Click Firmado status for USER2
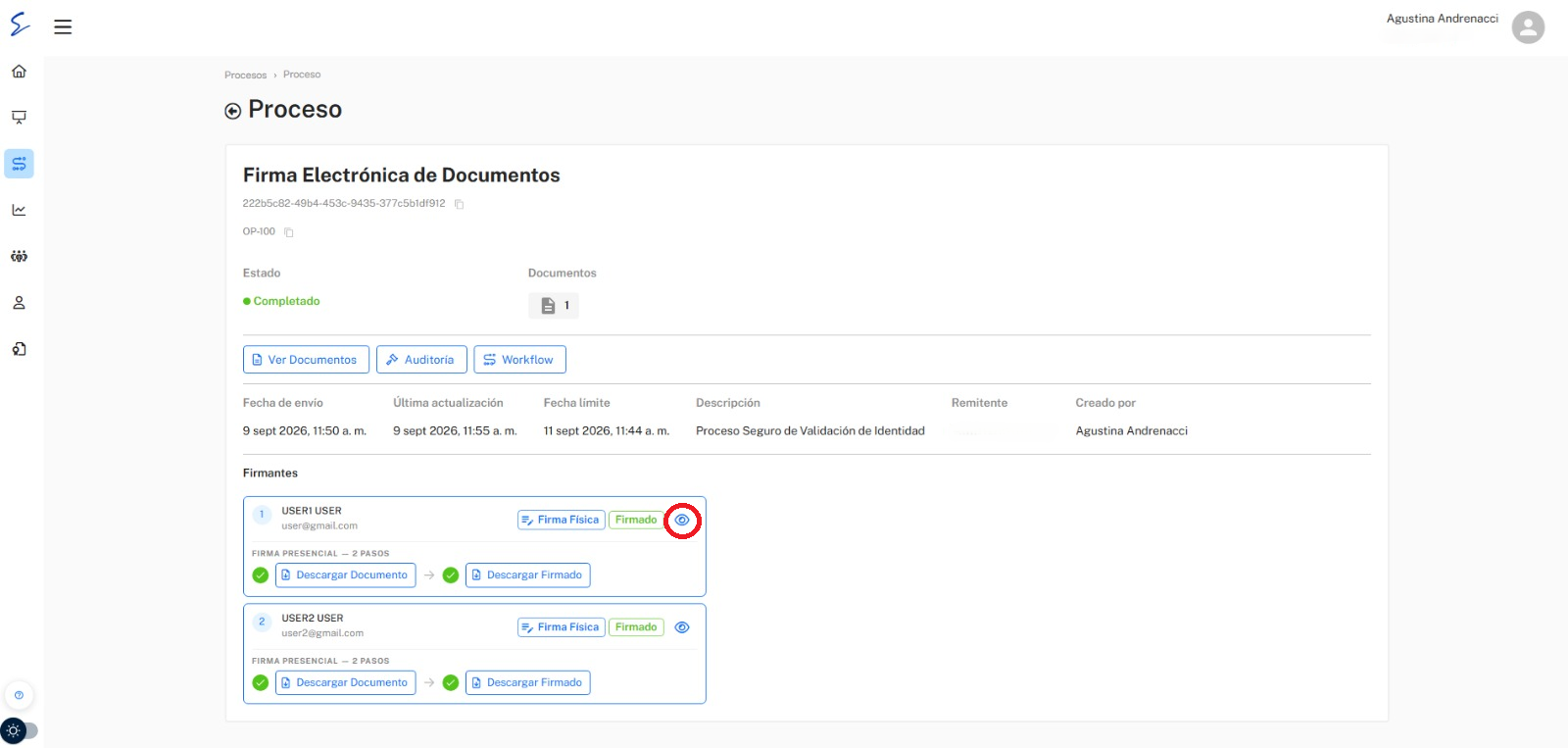 point(636,627)
